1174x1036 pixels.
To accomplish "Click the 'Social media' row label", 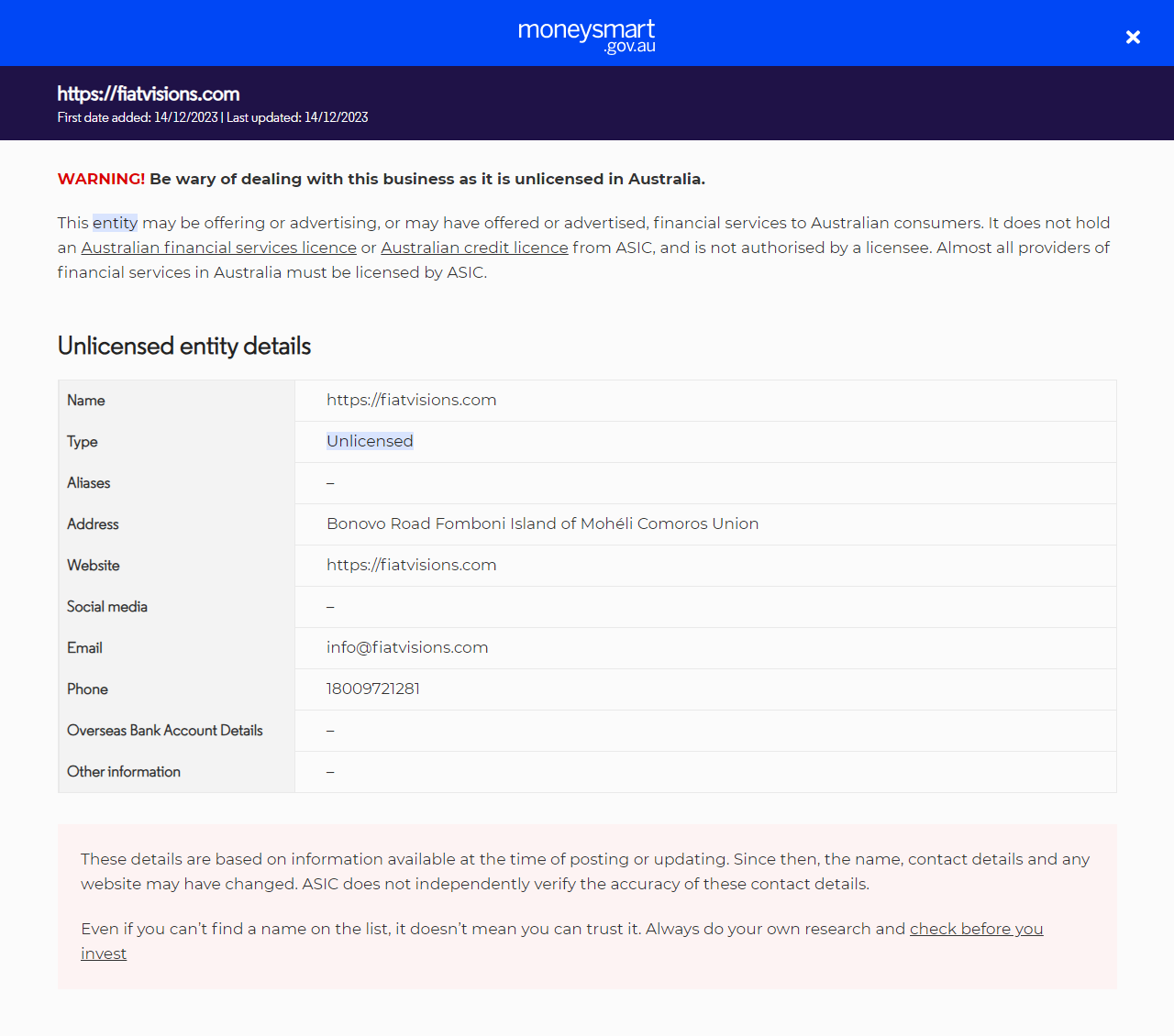I will tap(107, 607).
